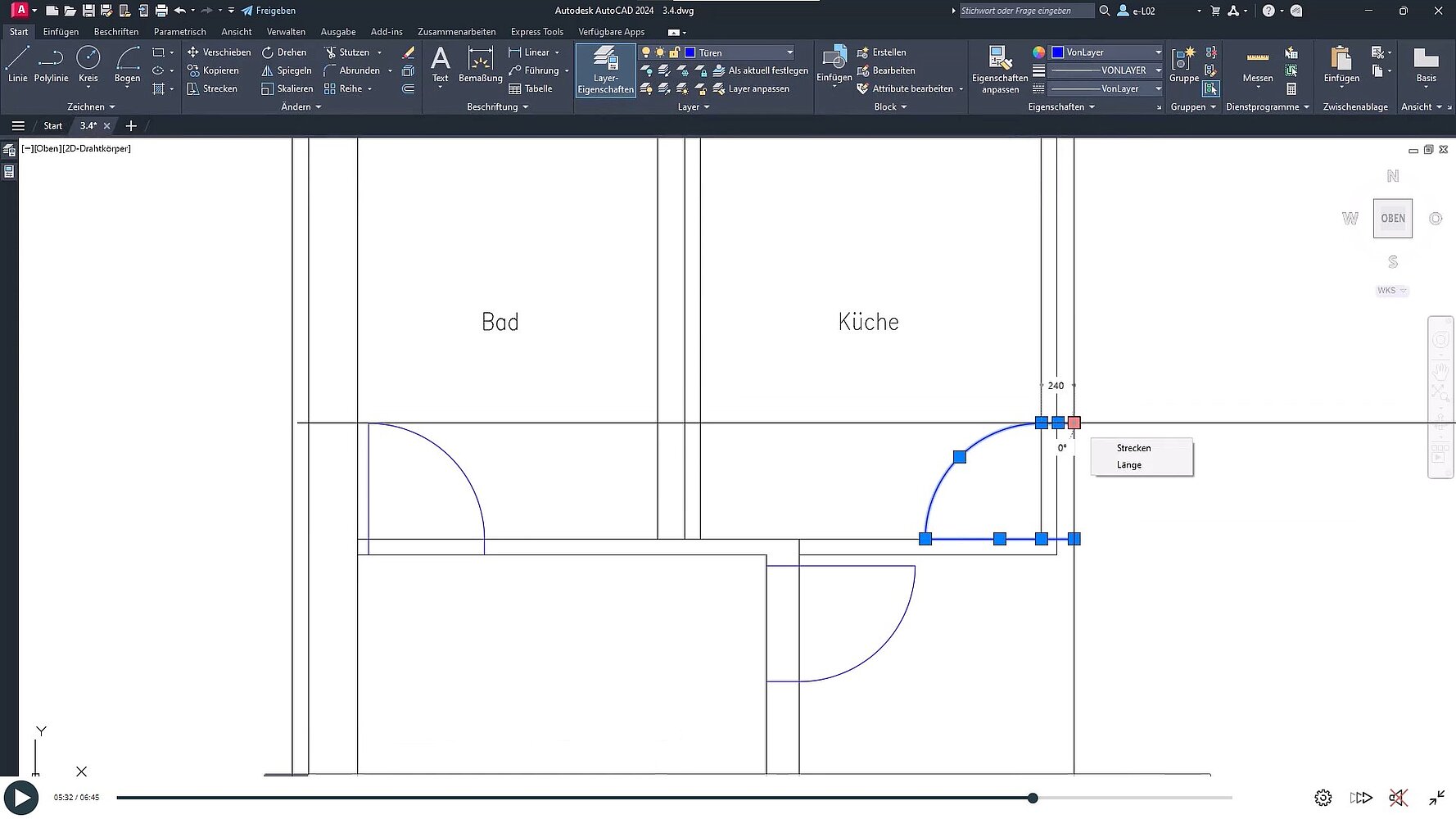Choose Länge from the grip menu

click(x=1129, y=465)
